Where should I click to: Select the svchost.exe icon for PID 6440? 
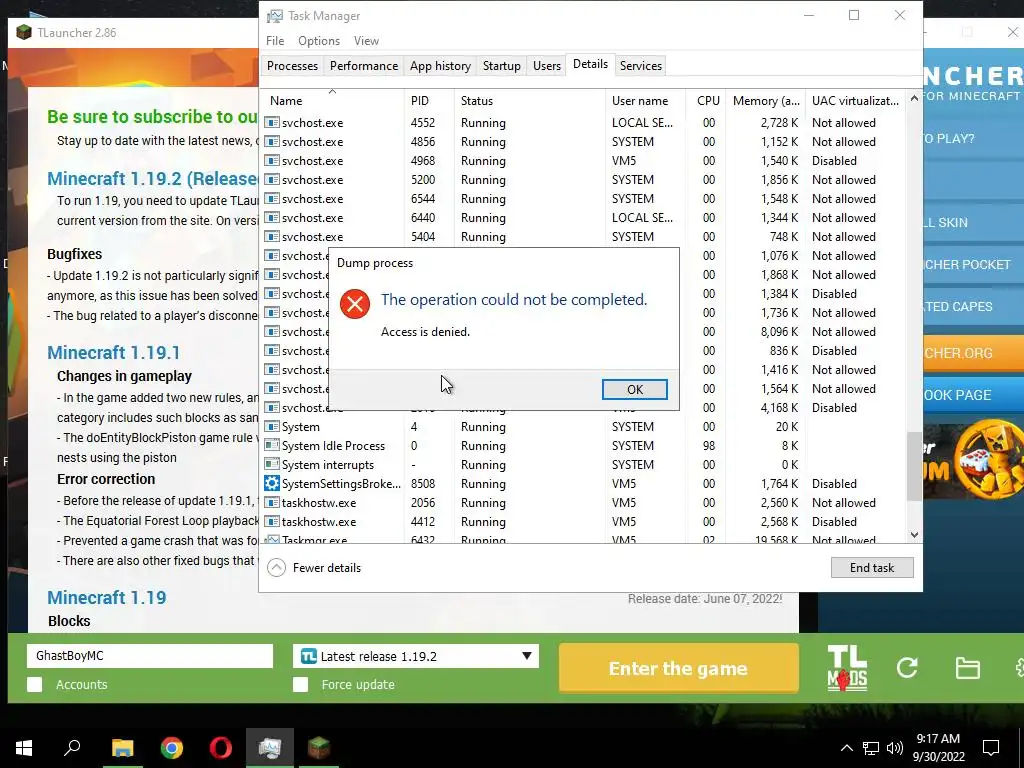(x=272, y=217)
